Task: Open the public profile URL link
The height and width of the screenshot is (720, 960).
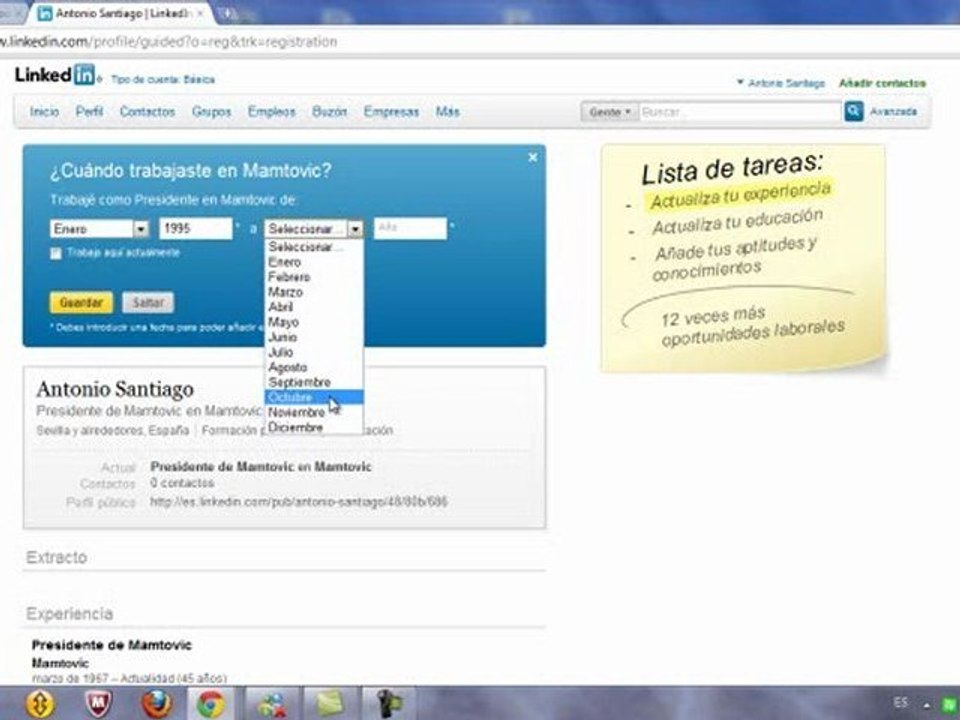Action: (299, 502)
